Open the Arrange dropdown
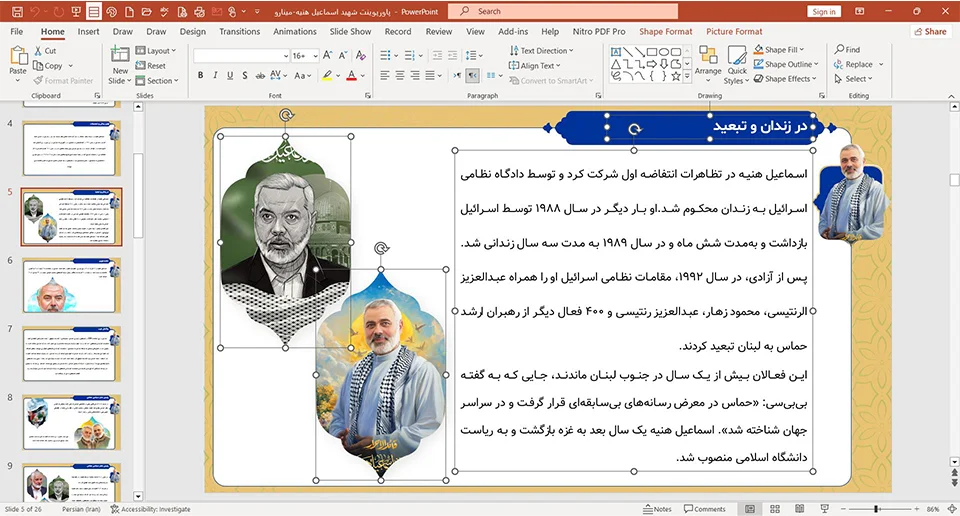 click(x=708, y=65)
